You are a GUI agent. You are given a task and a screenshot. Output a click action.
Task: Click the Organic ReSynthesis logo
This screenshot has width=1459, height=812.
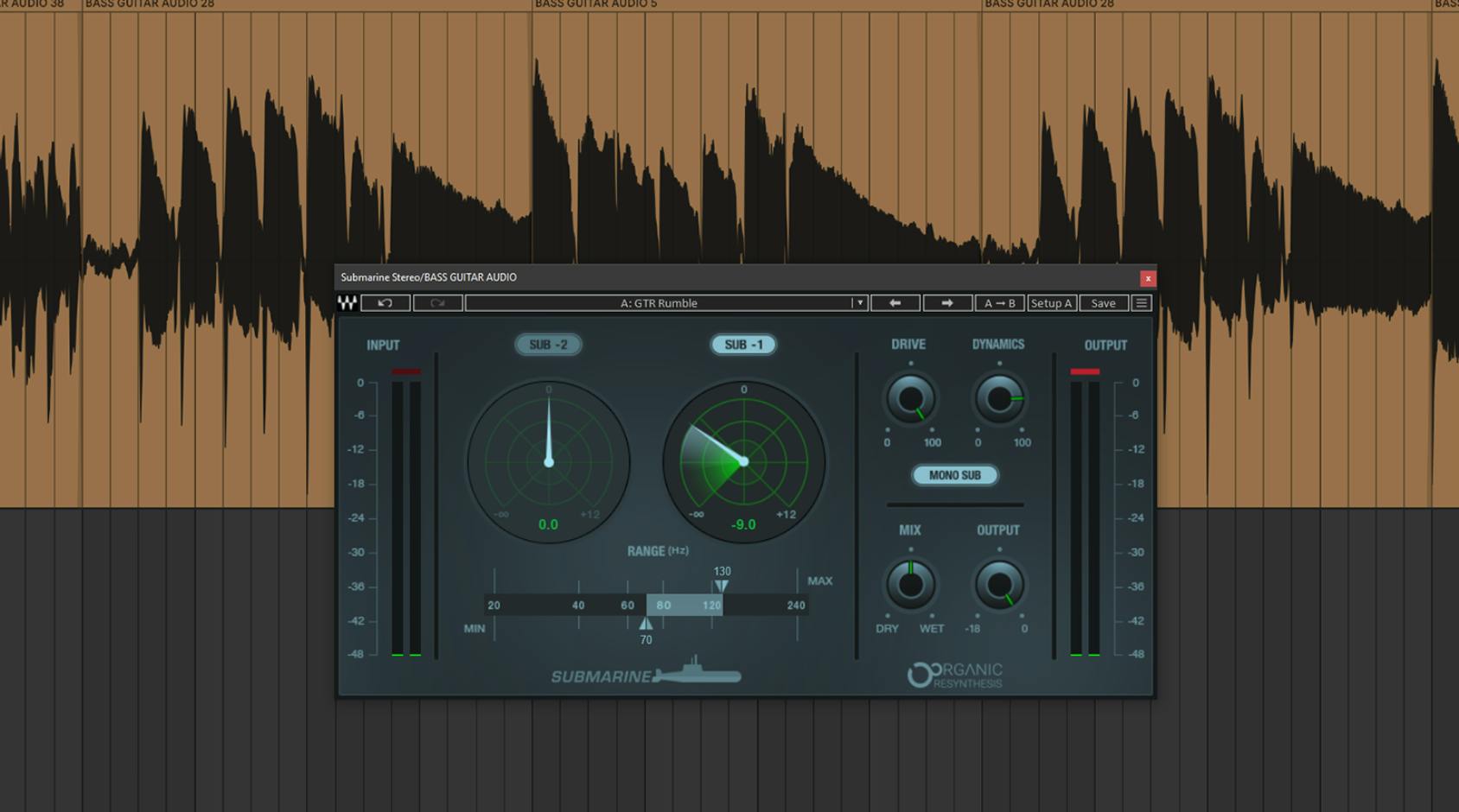pyautogui.click(x=955, y=675)
